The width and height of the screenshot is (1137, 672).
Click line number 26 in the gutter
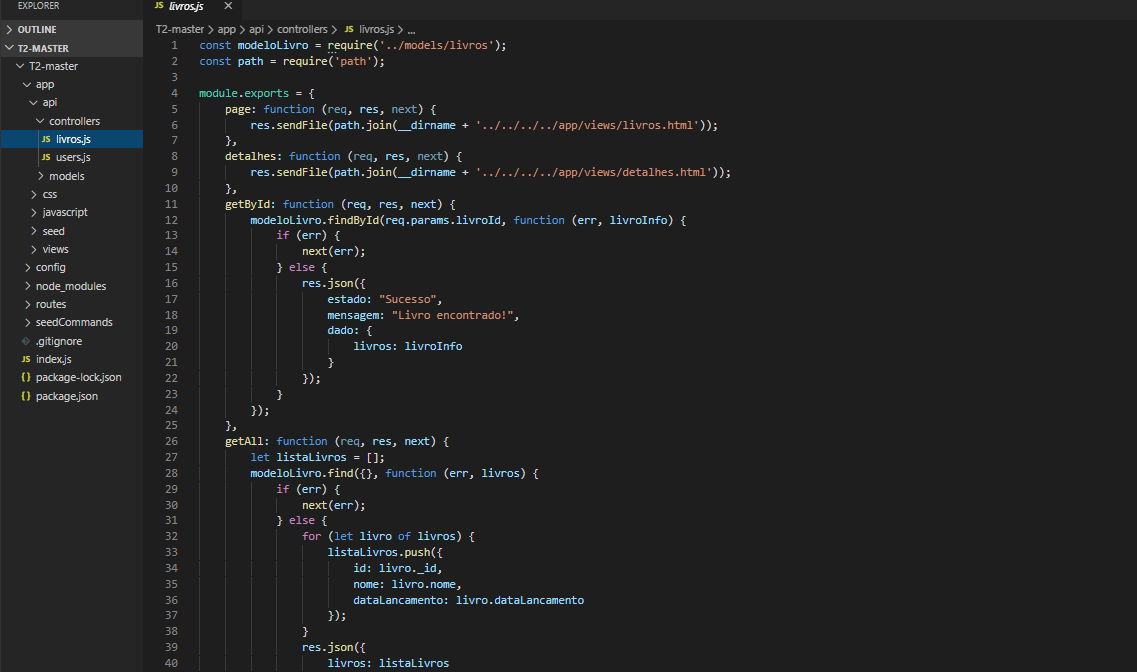pos(171,441)
